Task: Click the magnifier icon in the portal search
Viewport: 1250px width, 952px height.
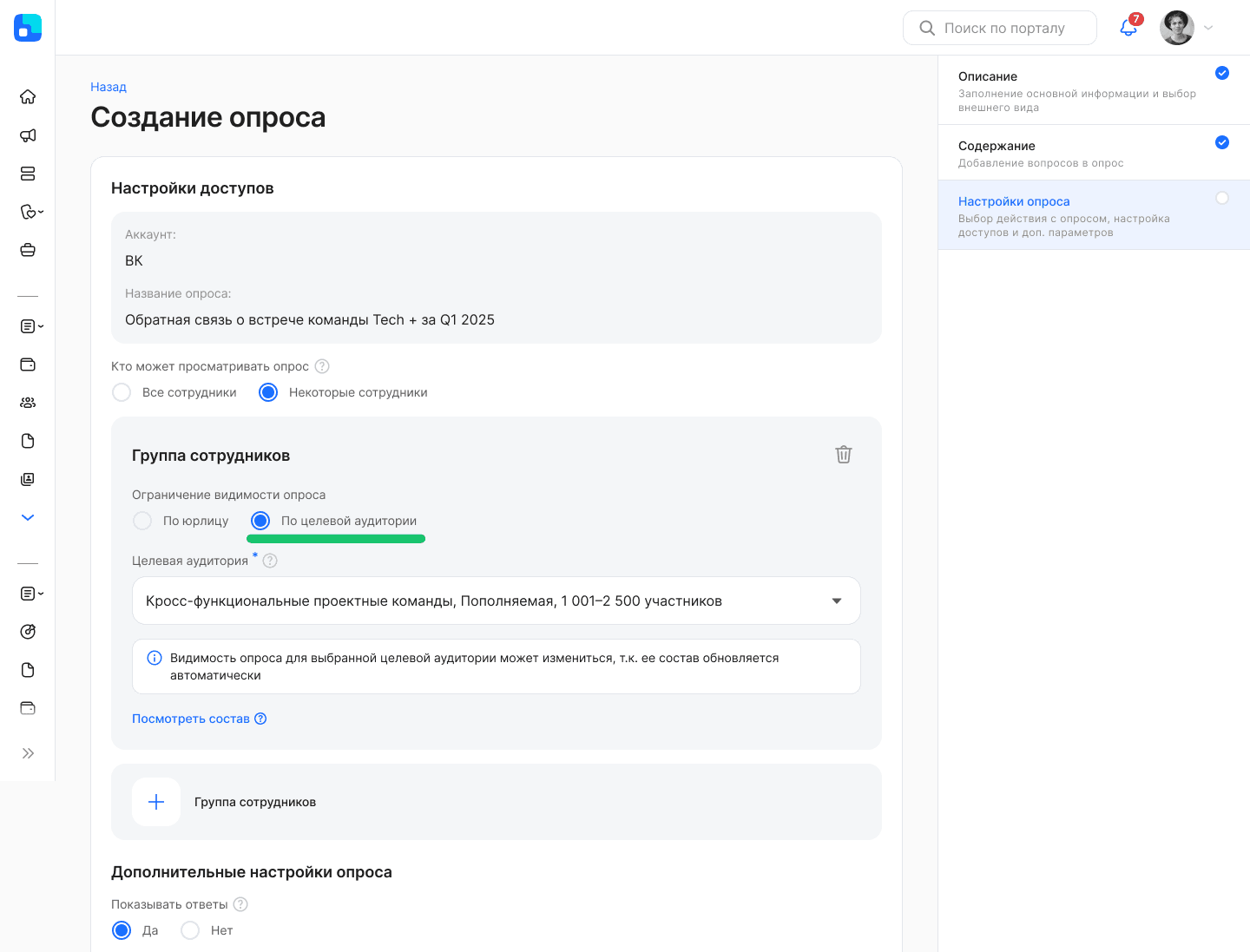Action: click(x=927, y=28)
